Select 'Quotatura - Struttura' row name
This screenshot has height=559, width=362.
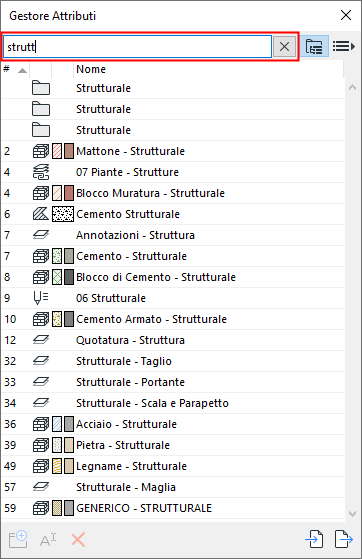[130, 340]
